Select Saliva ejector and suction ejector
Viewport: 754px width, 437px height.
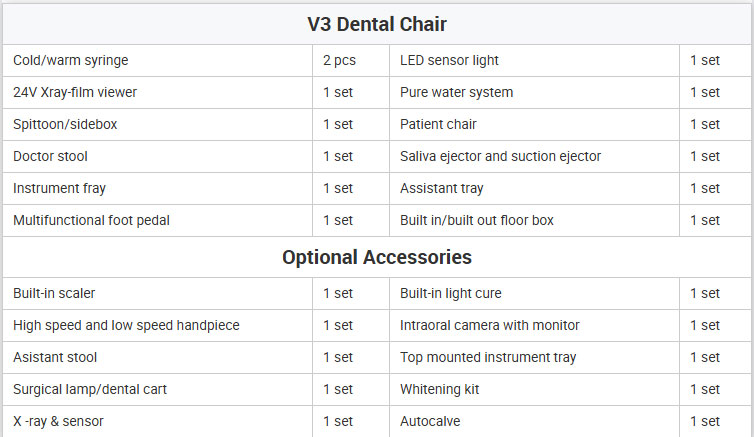pos(501,156)
